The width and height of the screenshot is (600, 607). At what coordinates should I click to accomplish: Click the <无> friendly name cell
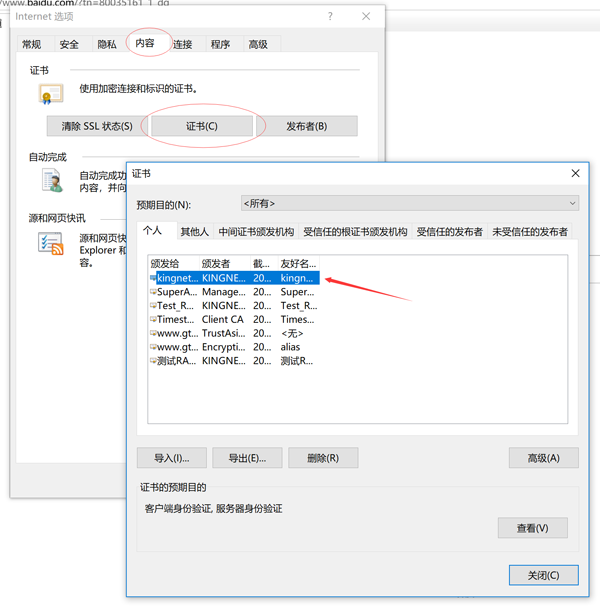[292, 333]
